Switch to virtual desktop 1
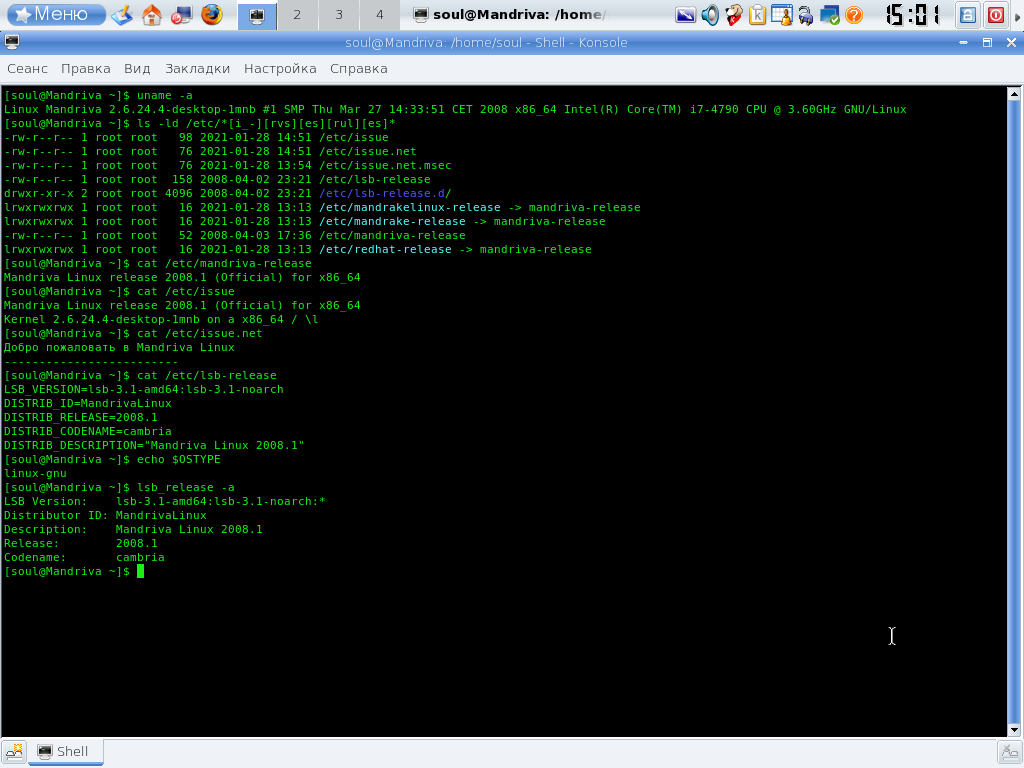Viewport: 1024px width, 768px height. click(x=257, y=15)
